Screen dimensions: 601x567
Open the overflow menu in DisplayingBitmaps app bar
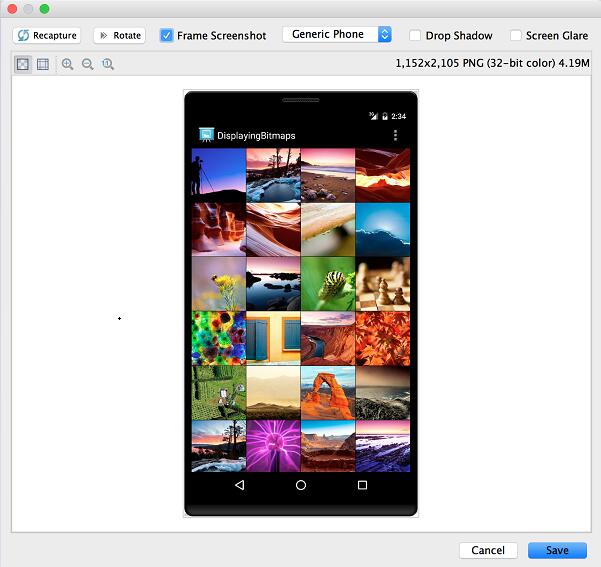coord(395,135)
